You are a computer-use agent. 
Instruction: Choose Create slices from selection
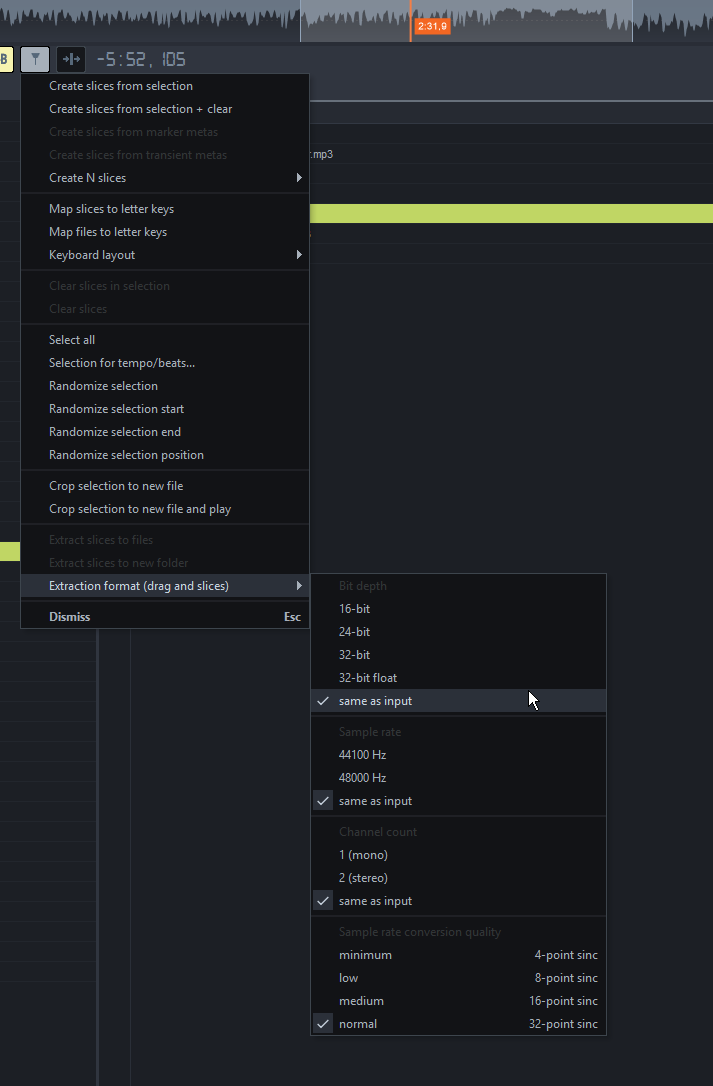pos(121,86)
